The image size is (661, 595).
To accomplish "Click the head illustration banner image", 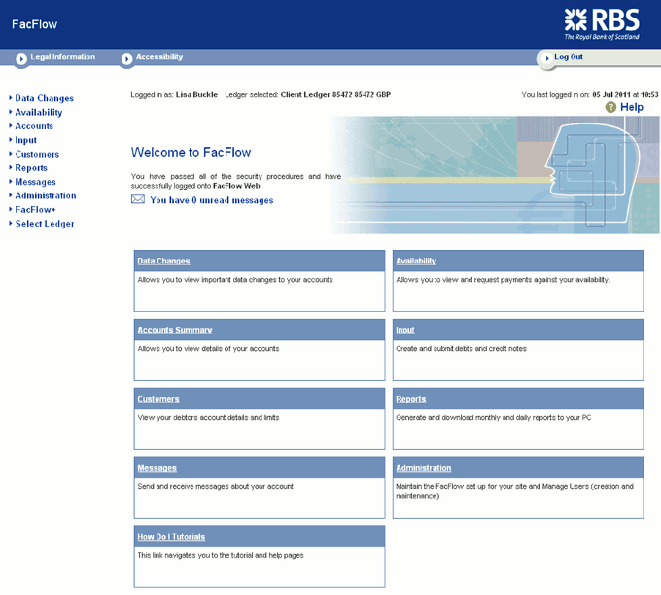I will (x=580, y=170).
